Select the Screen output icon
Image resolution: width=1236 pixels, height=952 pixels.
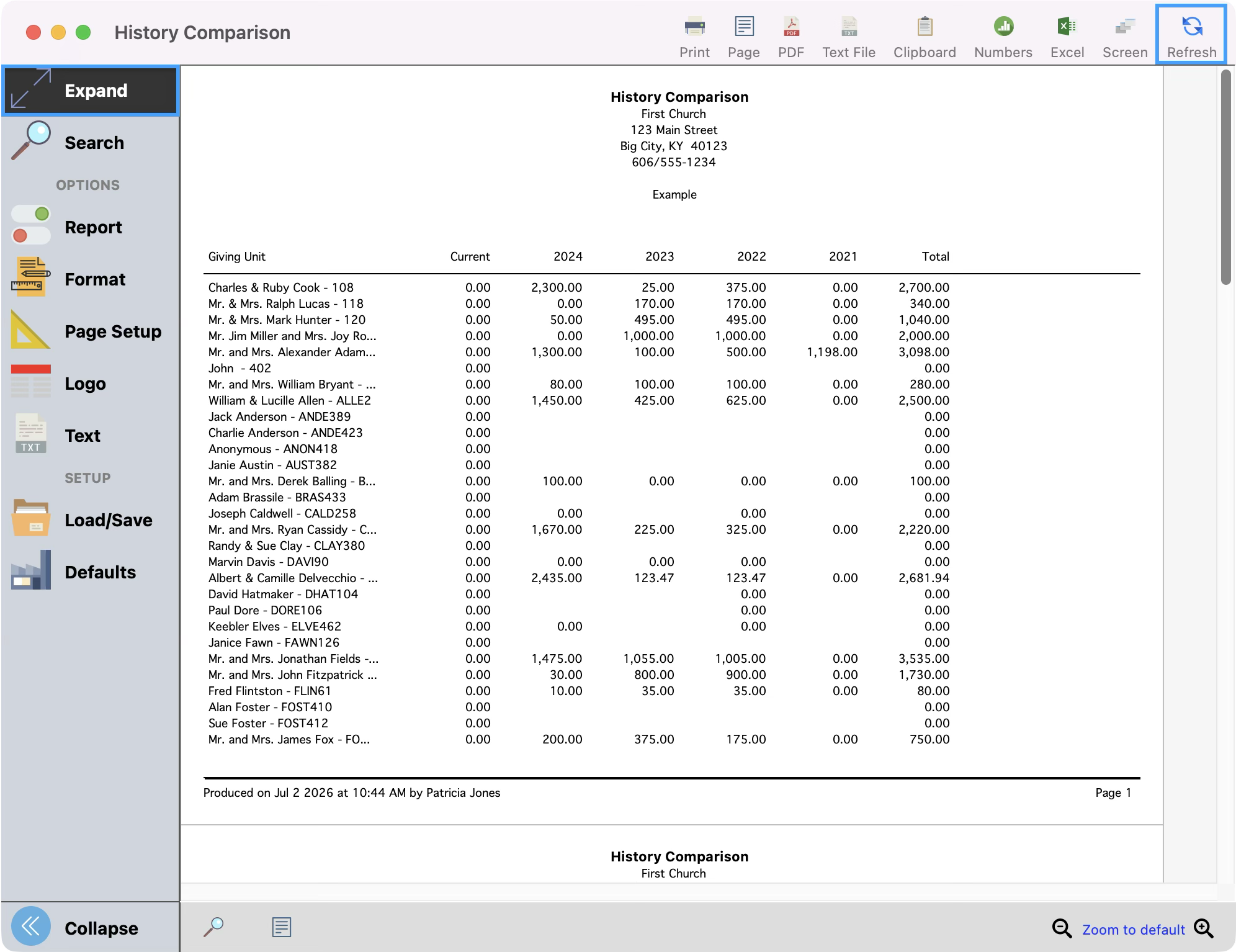point(1125,37)
